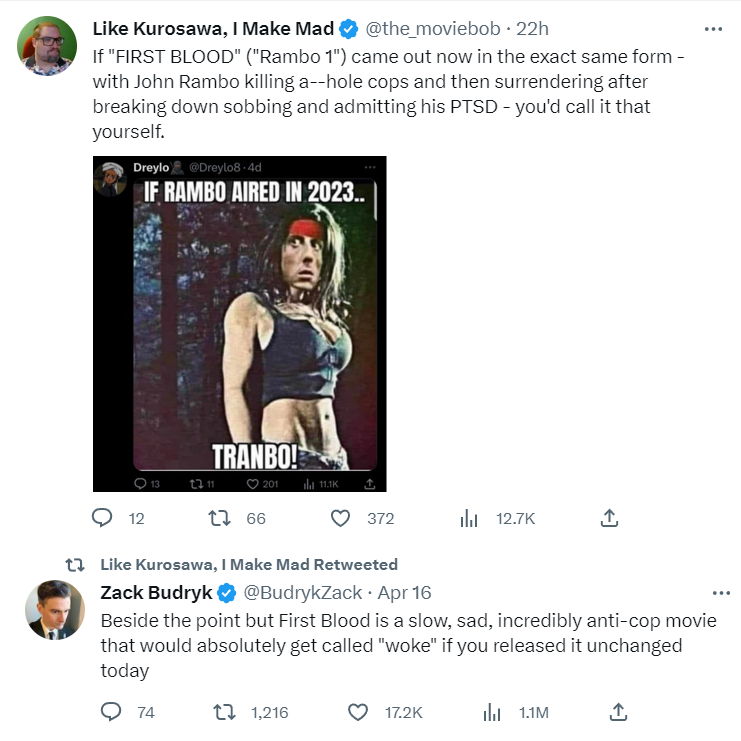Screen dimensions: 741x741
Task: Retweet the_moviebob's First Blood tweet
Action: [220, 518]
